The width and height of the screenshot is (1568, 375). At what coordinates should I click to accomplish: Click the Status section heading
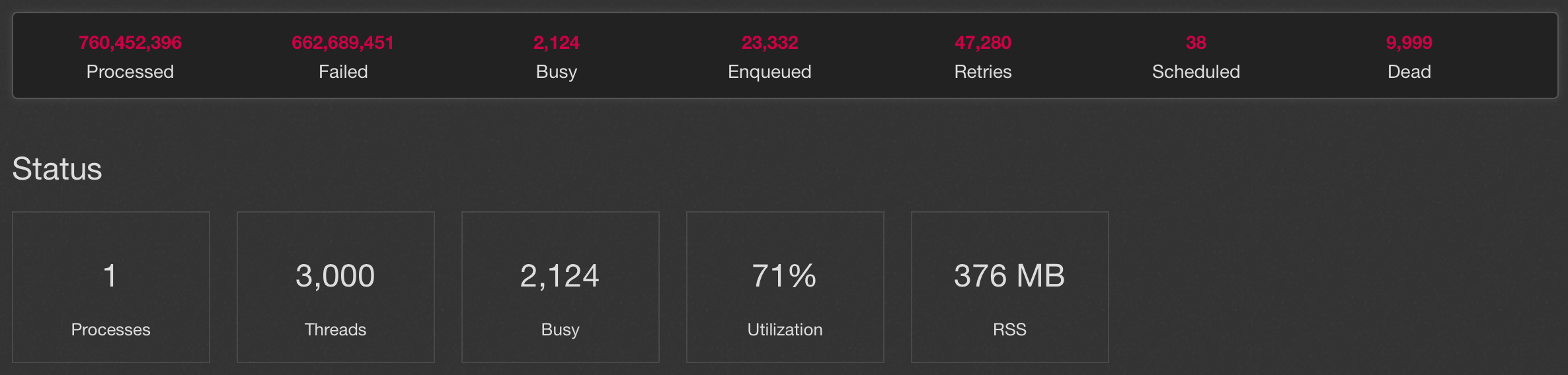coord(58,169)
